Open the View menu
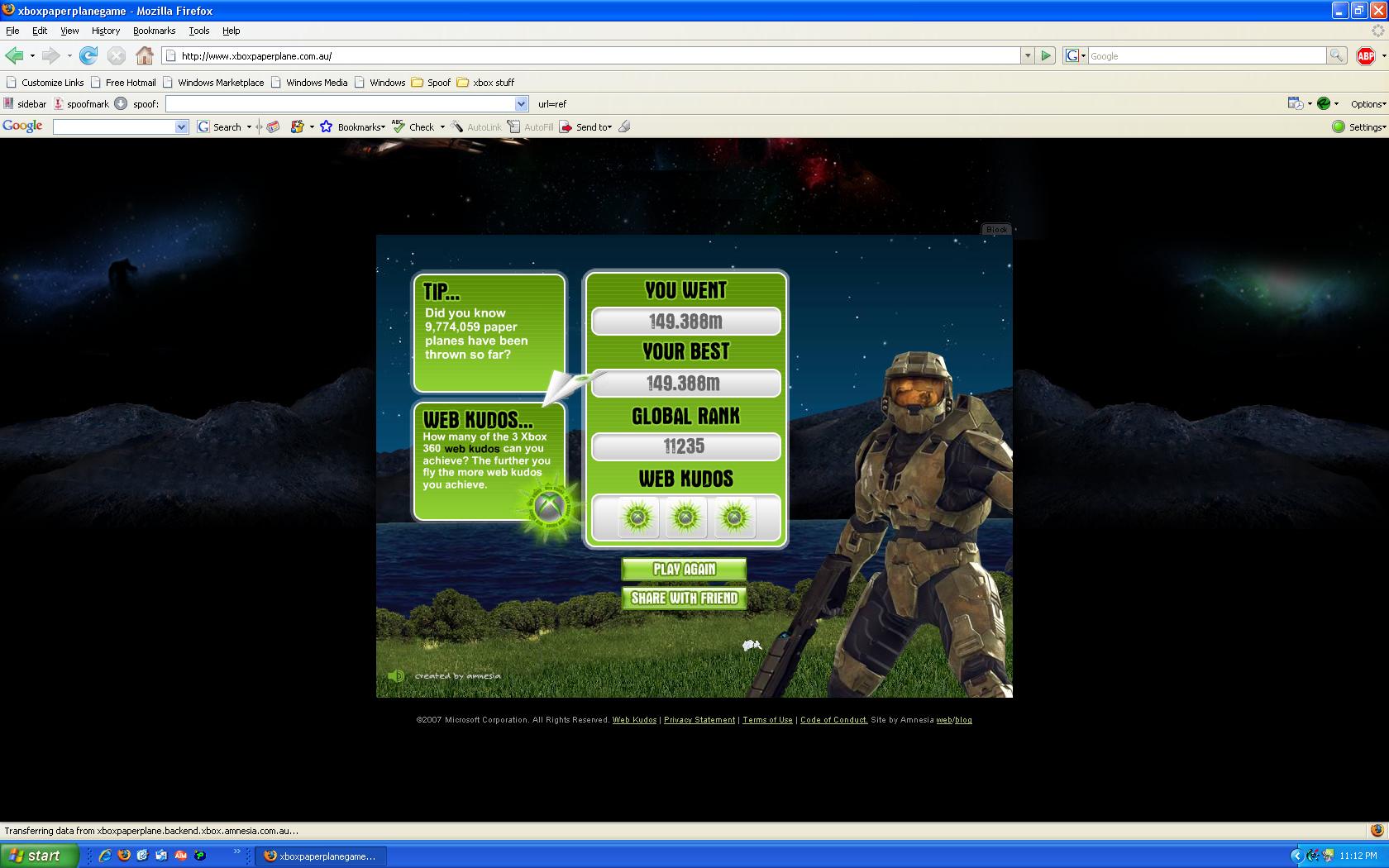 click(69, 31)
